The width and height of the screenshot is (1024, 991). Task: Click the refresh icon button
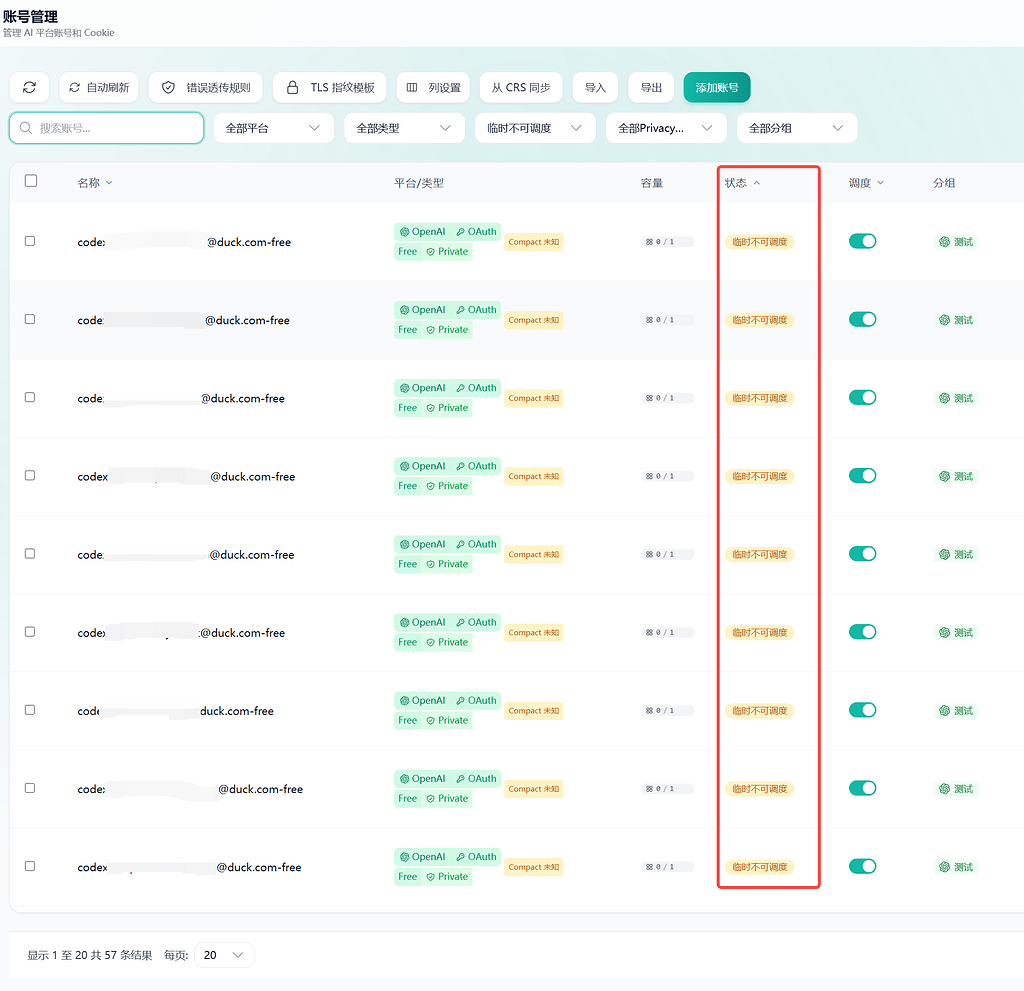29,88
